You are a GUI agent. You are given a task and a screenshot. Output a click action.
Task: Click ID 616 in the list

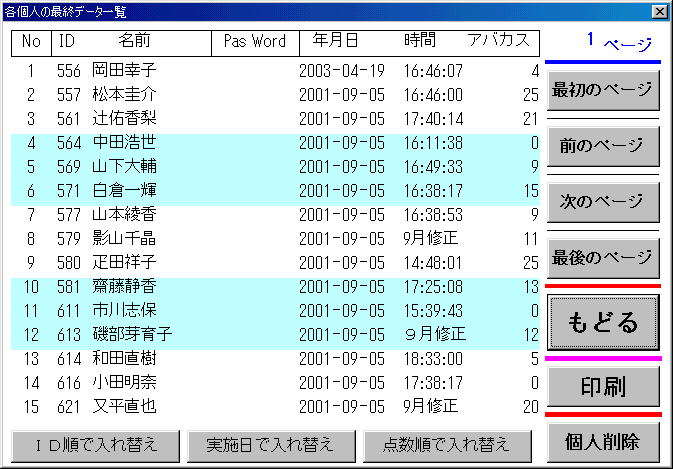69,384
